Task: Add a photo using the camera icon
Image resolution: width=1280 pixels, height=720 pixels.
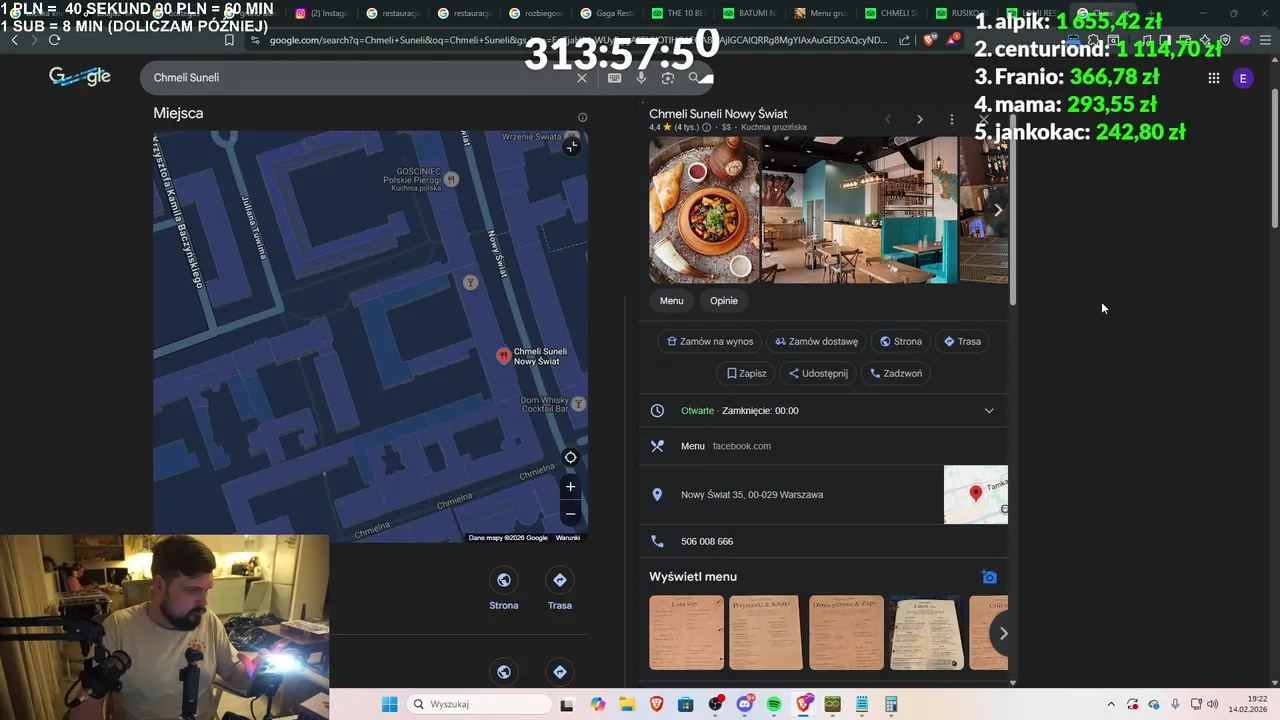Action: click(x=989, y=577)
